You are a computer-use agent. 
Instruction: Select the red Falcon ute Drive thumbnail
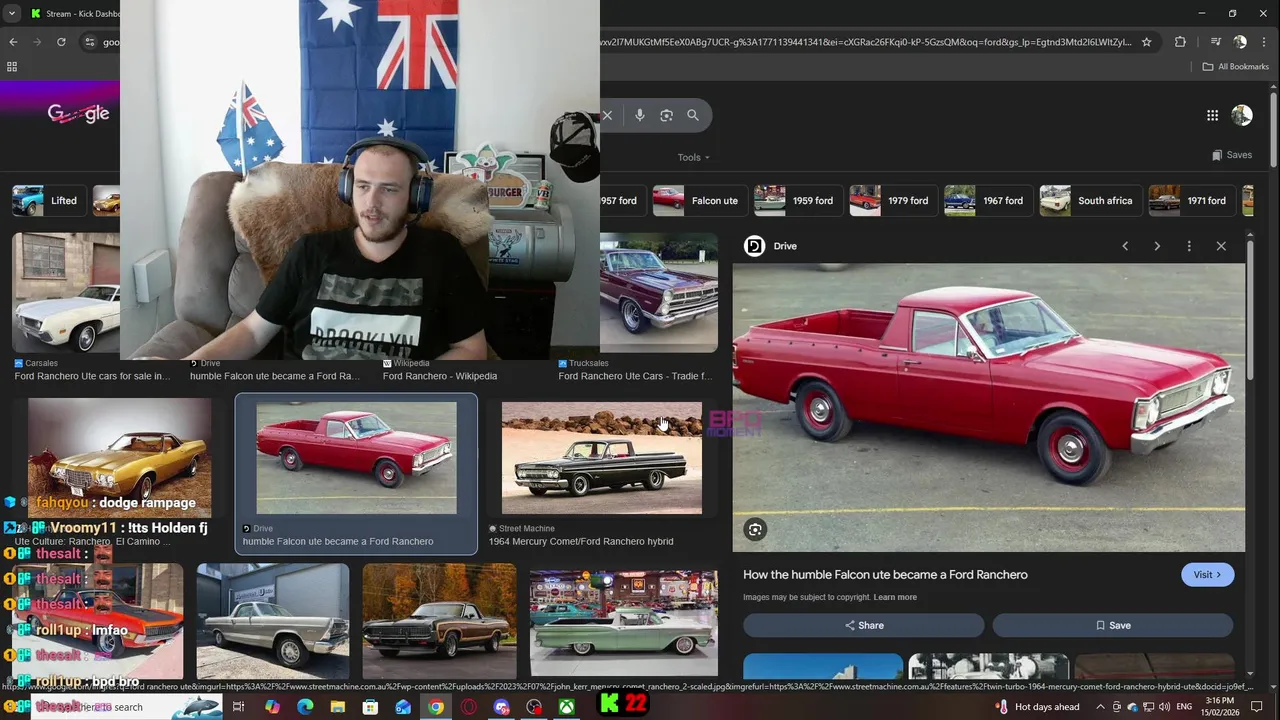[356, 458]
